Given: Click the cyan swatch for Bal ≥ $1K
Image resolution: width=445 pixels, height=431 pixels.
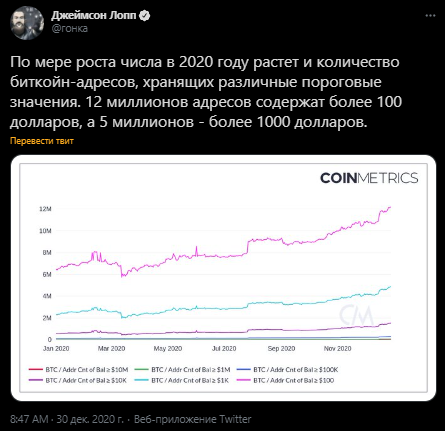Looking at the screenshot, I should coord(141,380).
